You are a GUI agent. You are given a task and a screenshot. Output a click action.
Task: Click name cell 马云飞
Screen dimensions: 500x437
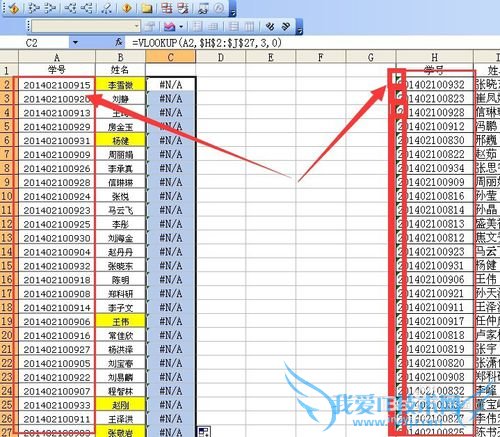[x=121, y=210]
